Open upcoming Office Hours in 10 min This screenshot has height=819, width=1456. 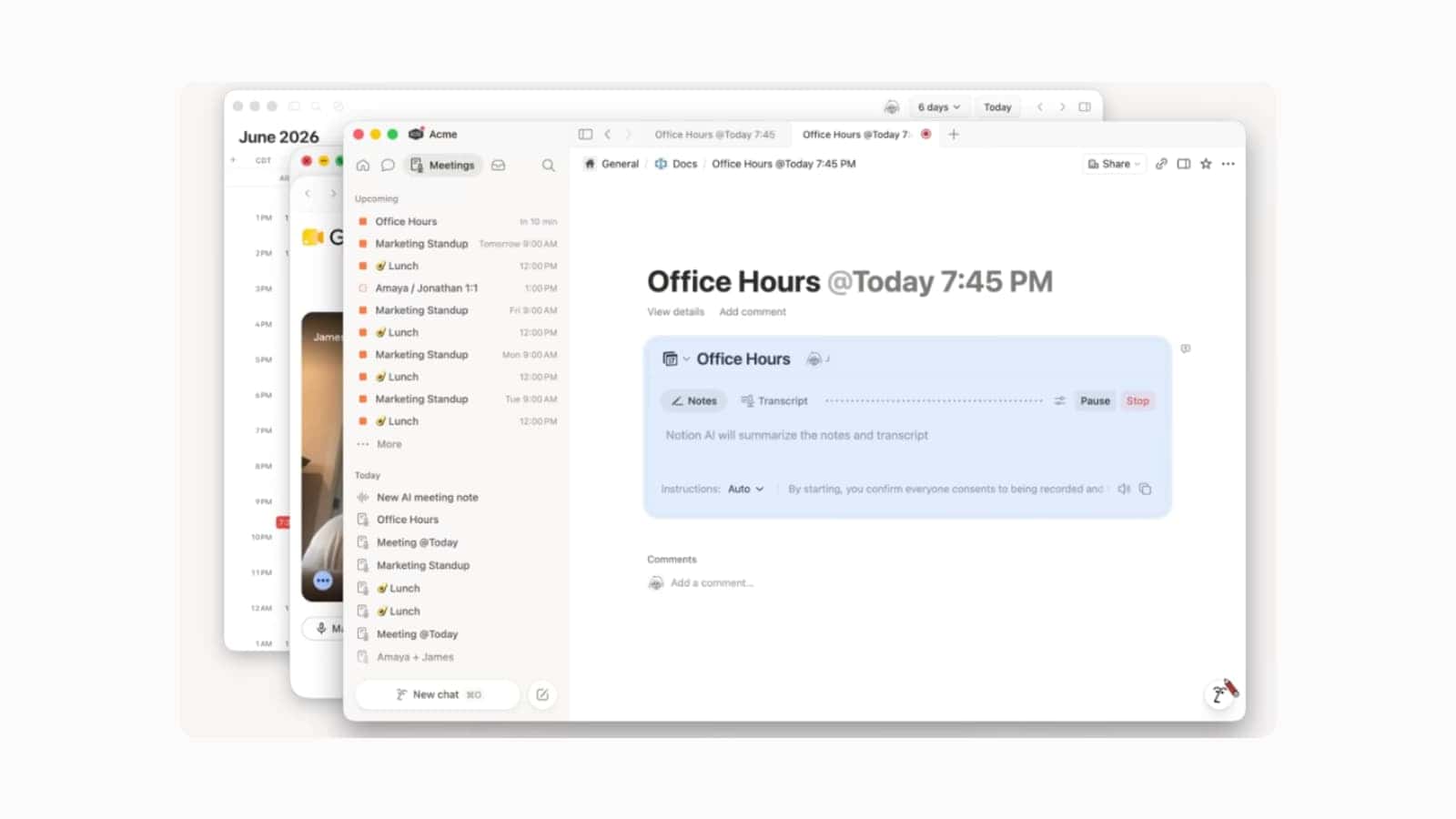[457, 221]
